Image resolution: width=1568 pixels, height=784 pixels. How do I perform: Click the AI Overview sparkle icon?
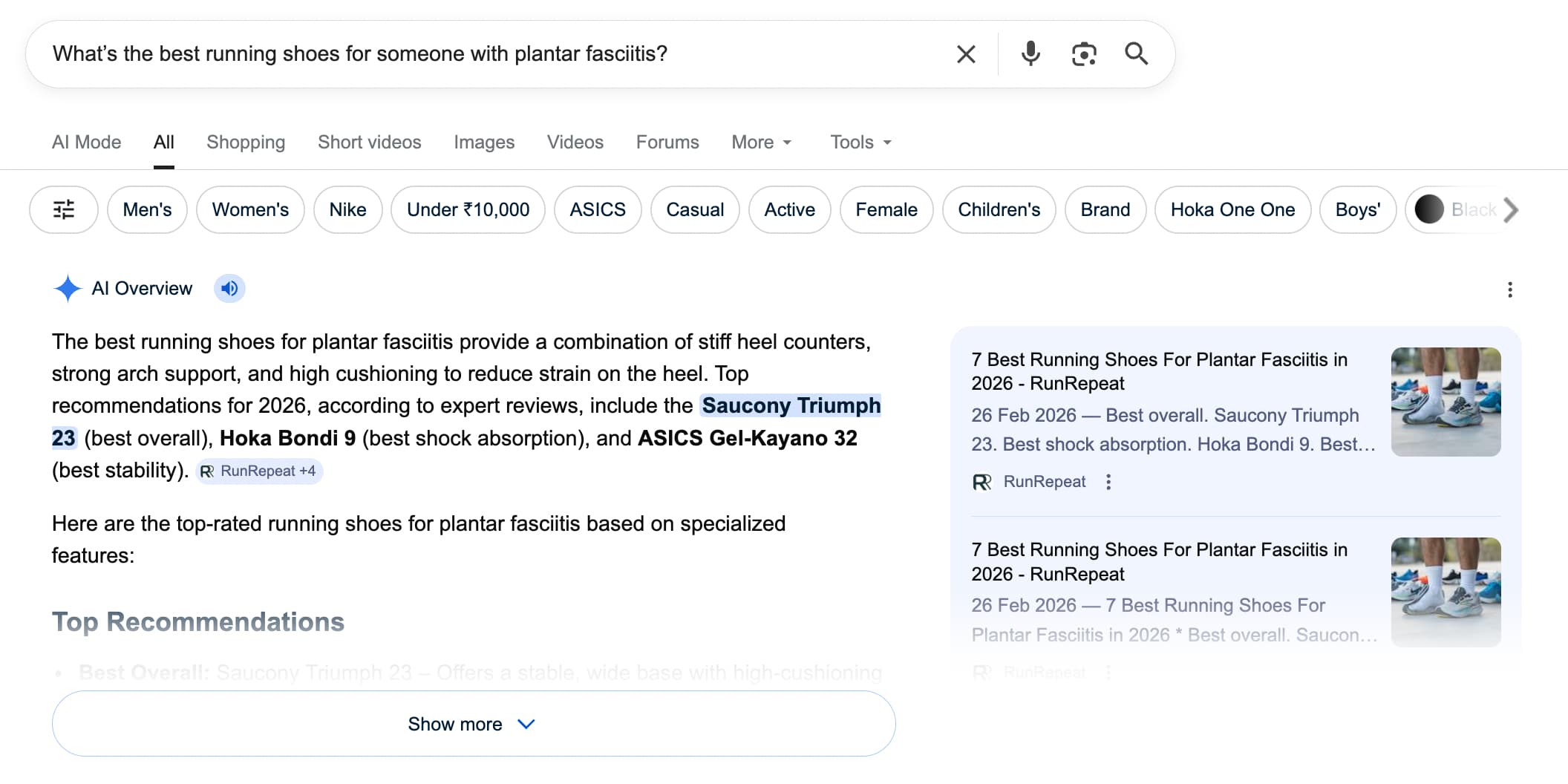[68, 288]
